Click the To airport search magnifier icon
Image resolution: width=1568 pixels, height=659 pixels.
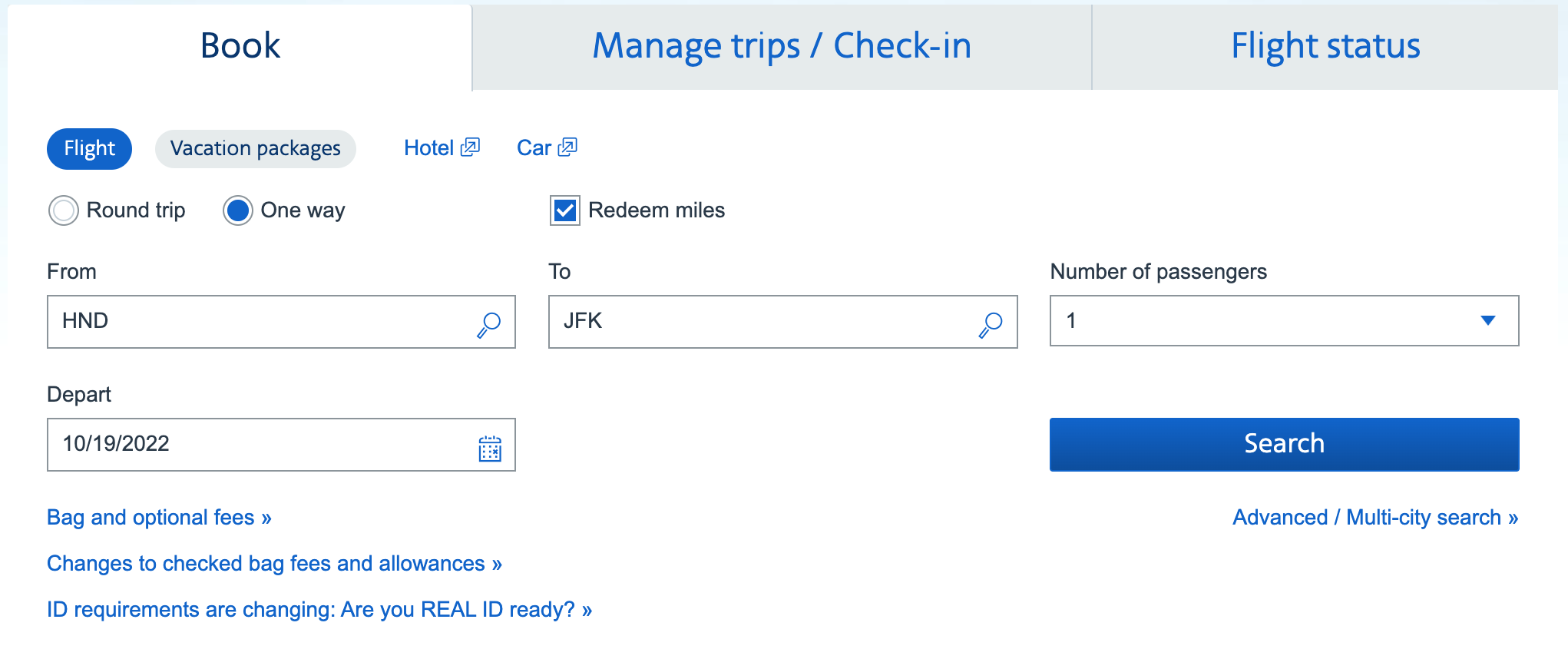(x=991, y=324)
